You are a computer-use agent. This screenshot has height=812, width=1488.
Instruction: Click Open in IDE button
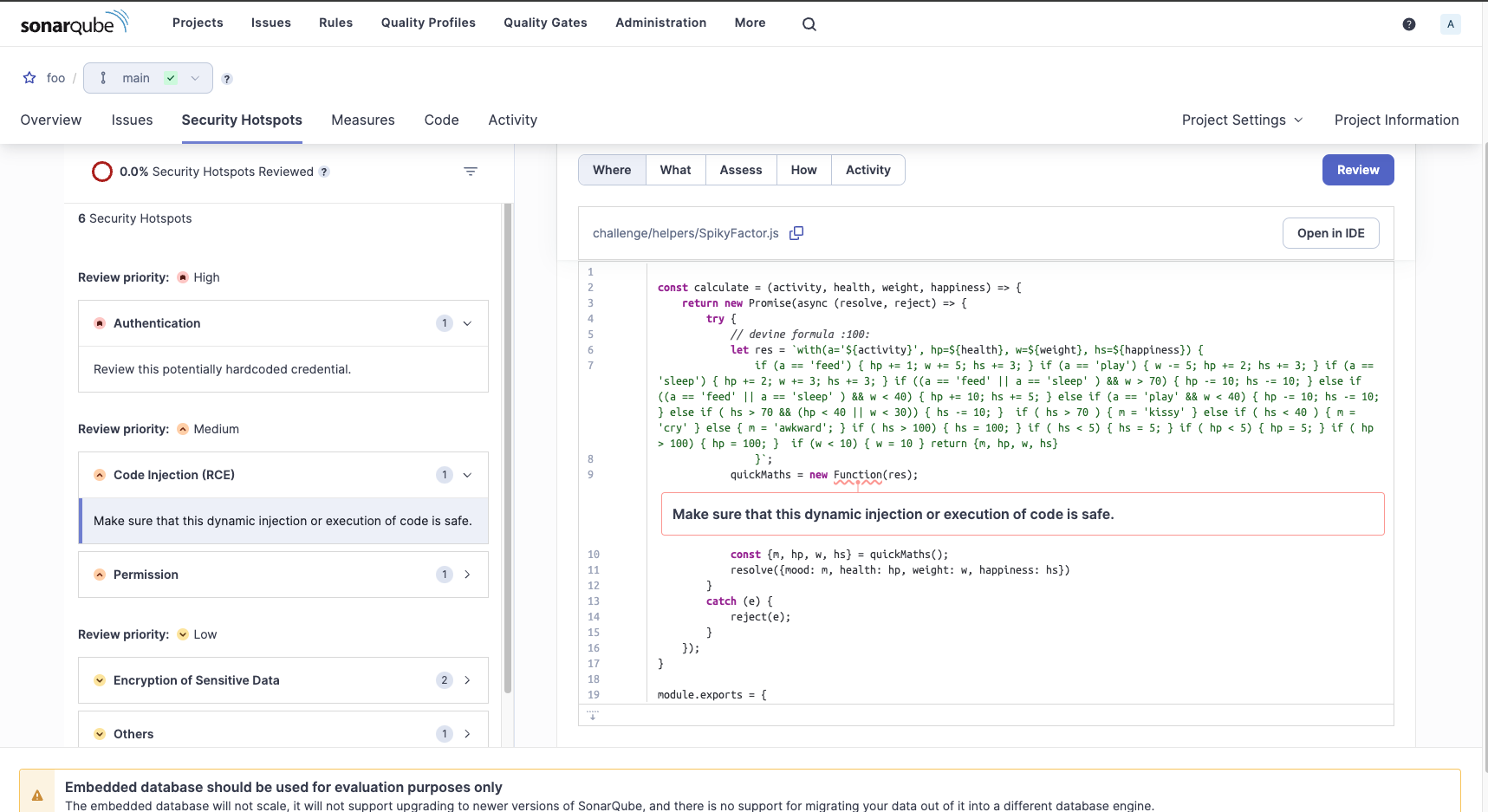[1330, 233]
